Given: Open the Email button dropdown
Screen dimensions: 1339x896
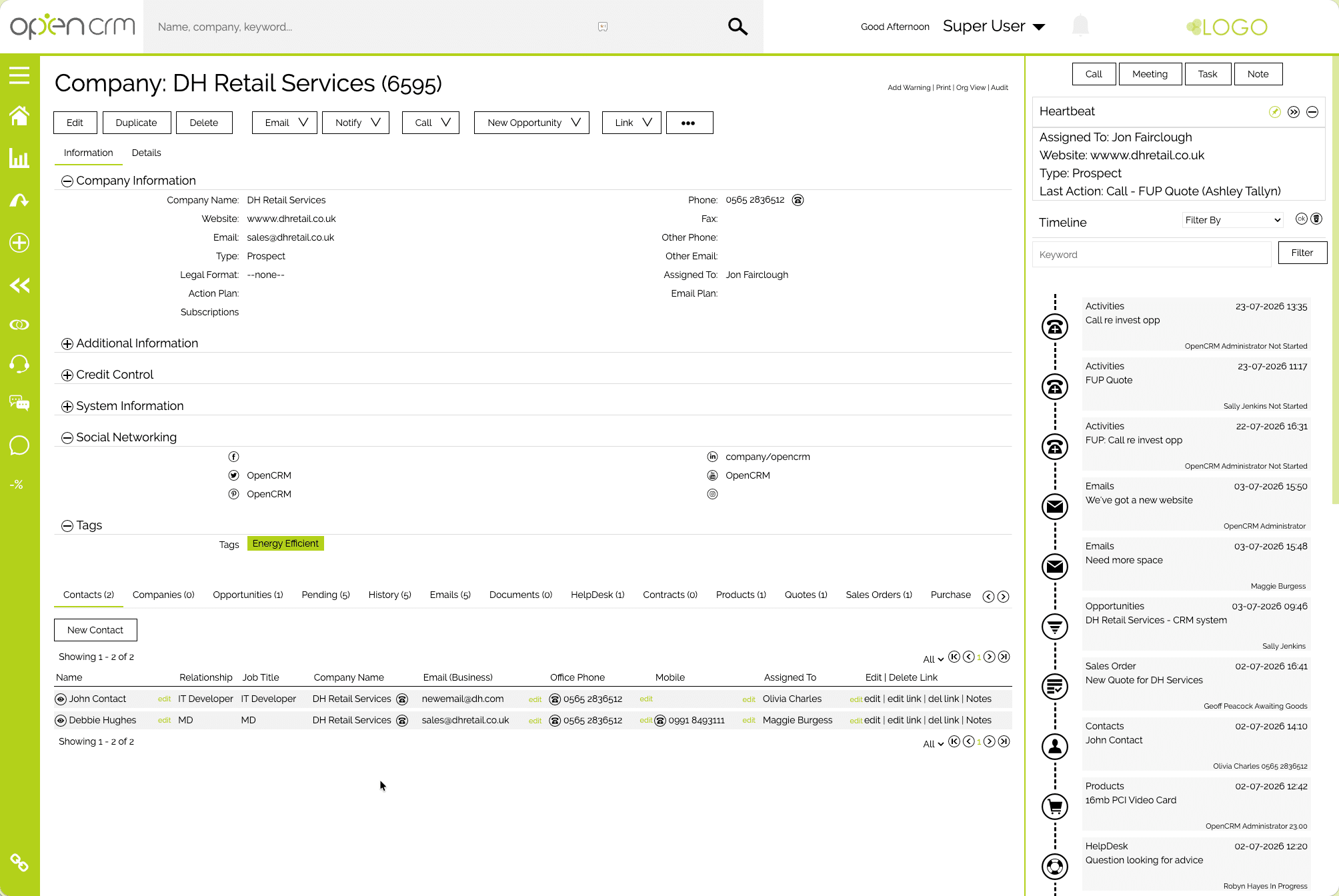Looking at the screenshot, I should [x=285, y=123].
